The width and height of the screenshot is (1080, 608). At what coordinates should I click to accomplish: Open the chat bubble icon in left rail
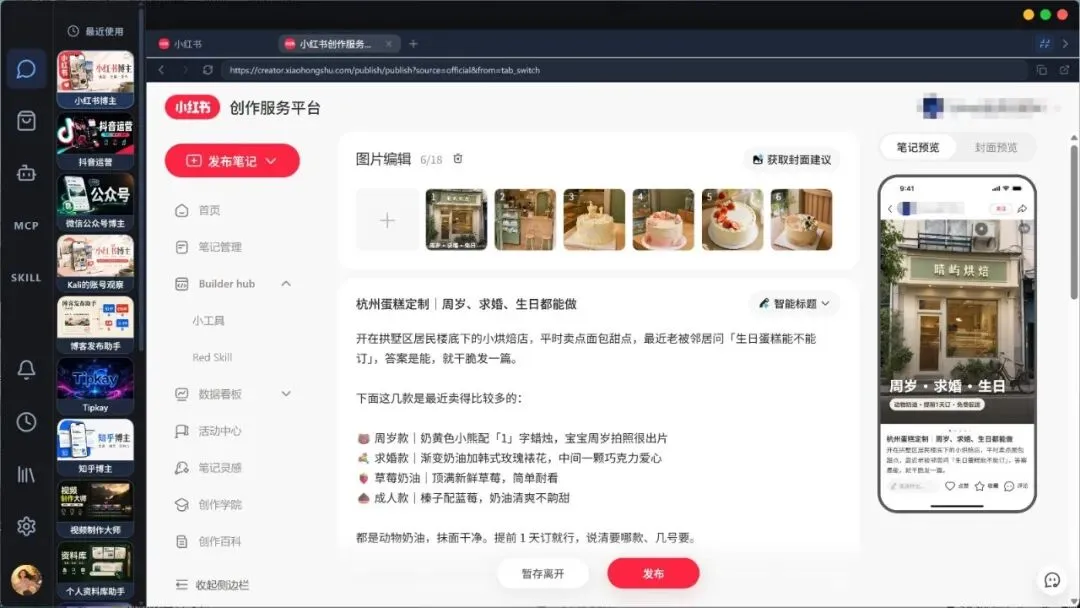click(x=26, y=69)
